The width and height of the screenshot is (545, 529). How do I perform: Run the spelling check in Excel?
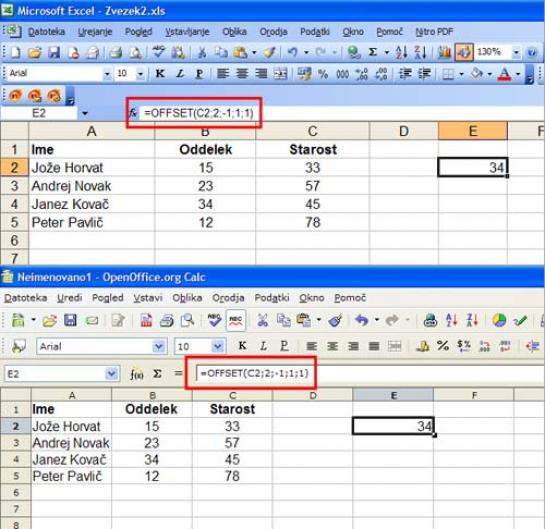coord(159,52)
